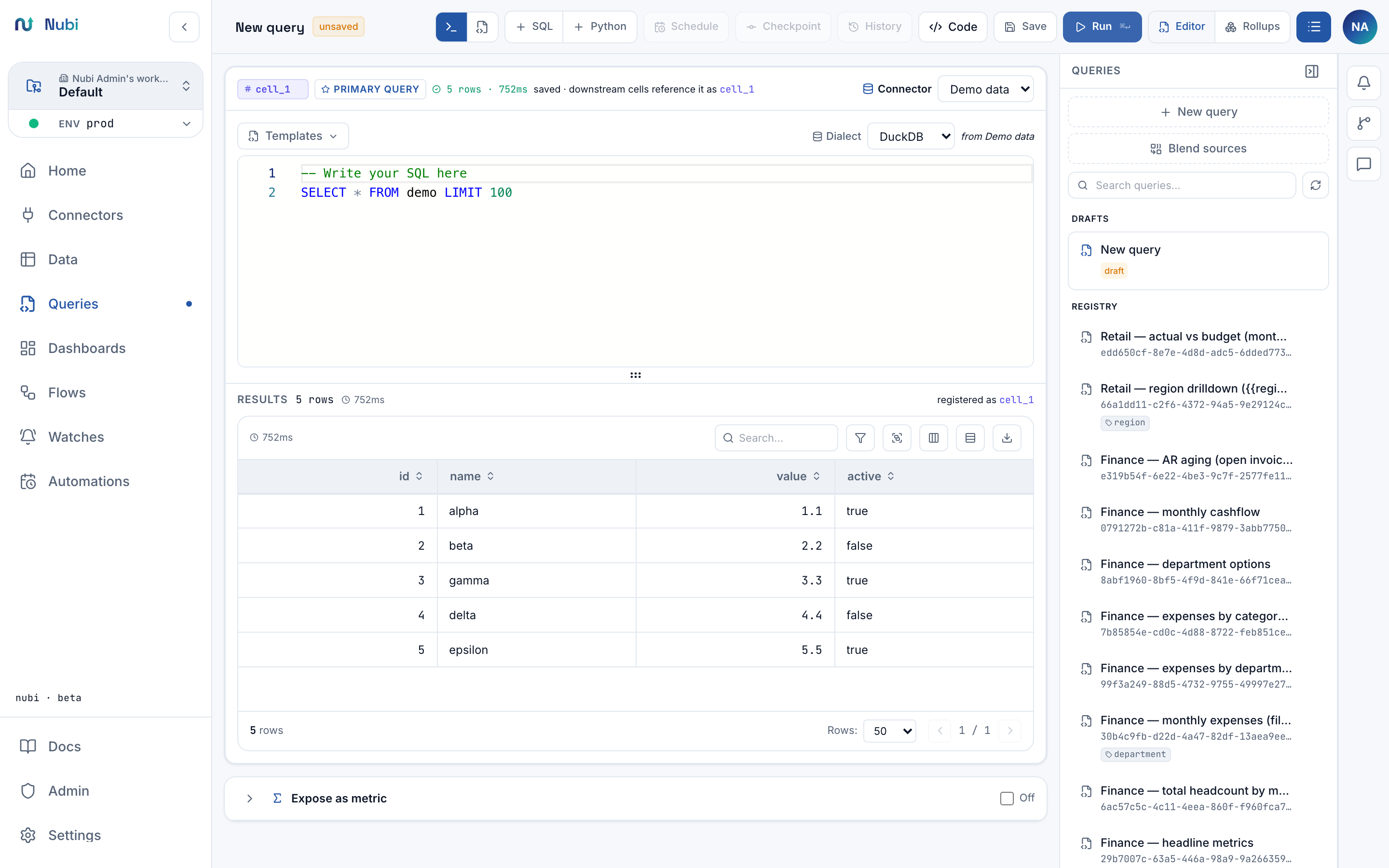Viewport: 1389px width, 868px height.
Task: Open Retail — actual vs budget query
Action: click(x=1198, y=344)
